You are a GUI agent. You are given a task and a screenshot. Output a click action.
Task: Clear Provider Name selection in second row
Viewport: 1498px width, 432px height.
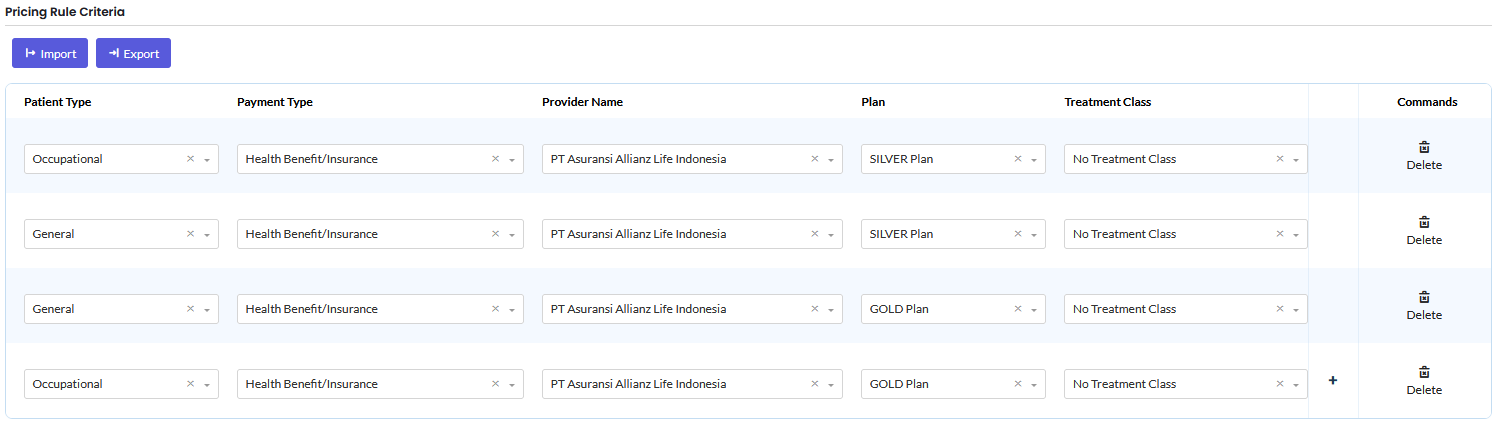point(814,234)
